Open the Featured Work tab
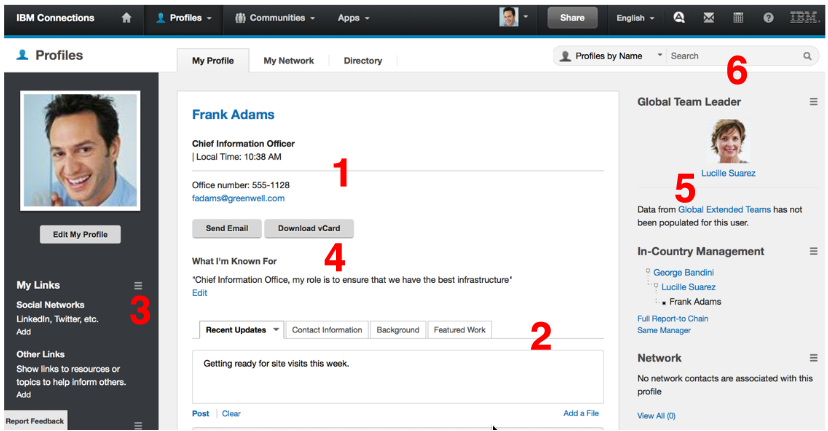Viewport: 828px width, 431px height. [459, 330]
